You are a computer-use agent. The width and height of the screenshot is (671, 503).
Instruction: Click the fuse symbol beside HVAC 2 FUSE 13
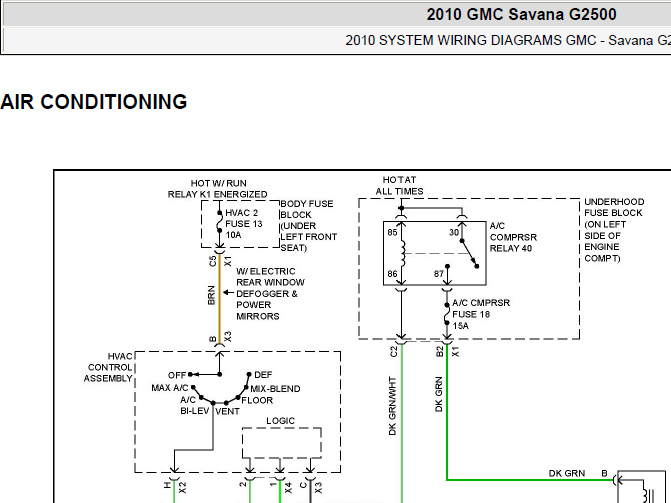pos(220,222)
